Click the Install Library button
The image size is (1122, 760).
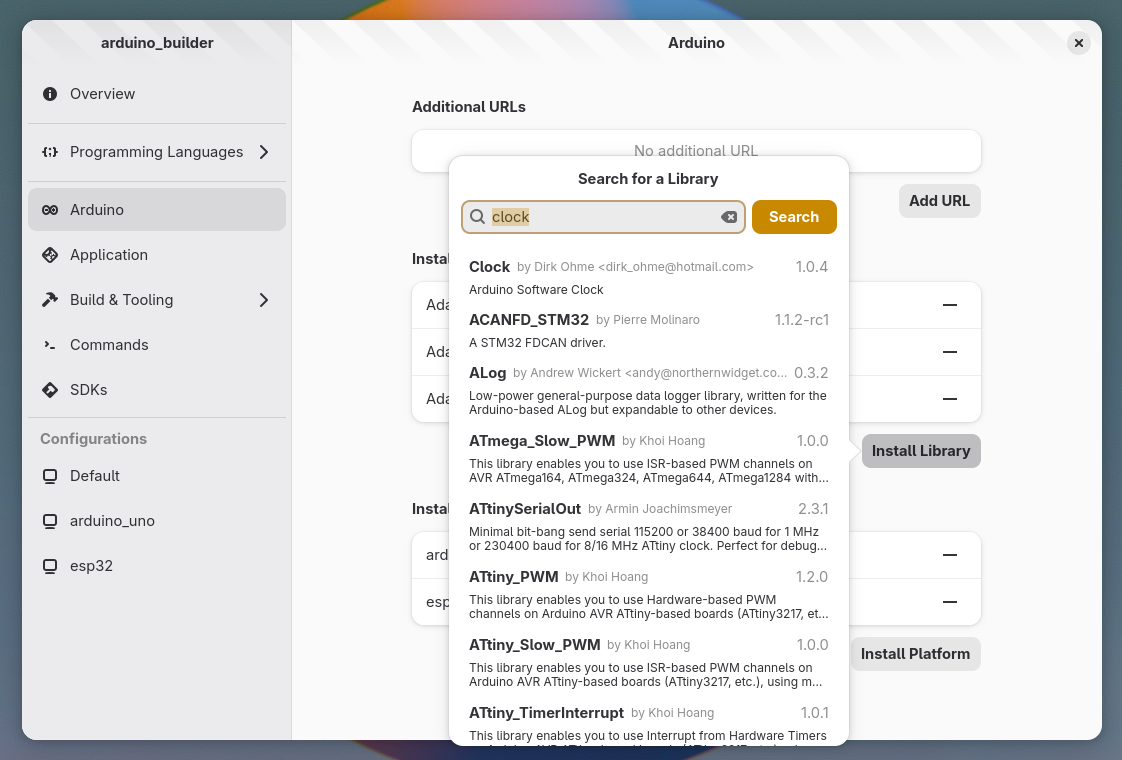(x=921, y=451)
